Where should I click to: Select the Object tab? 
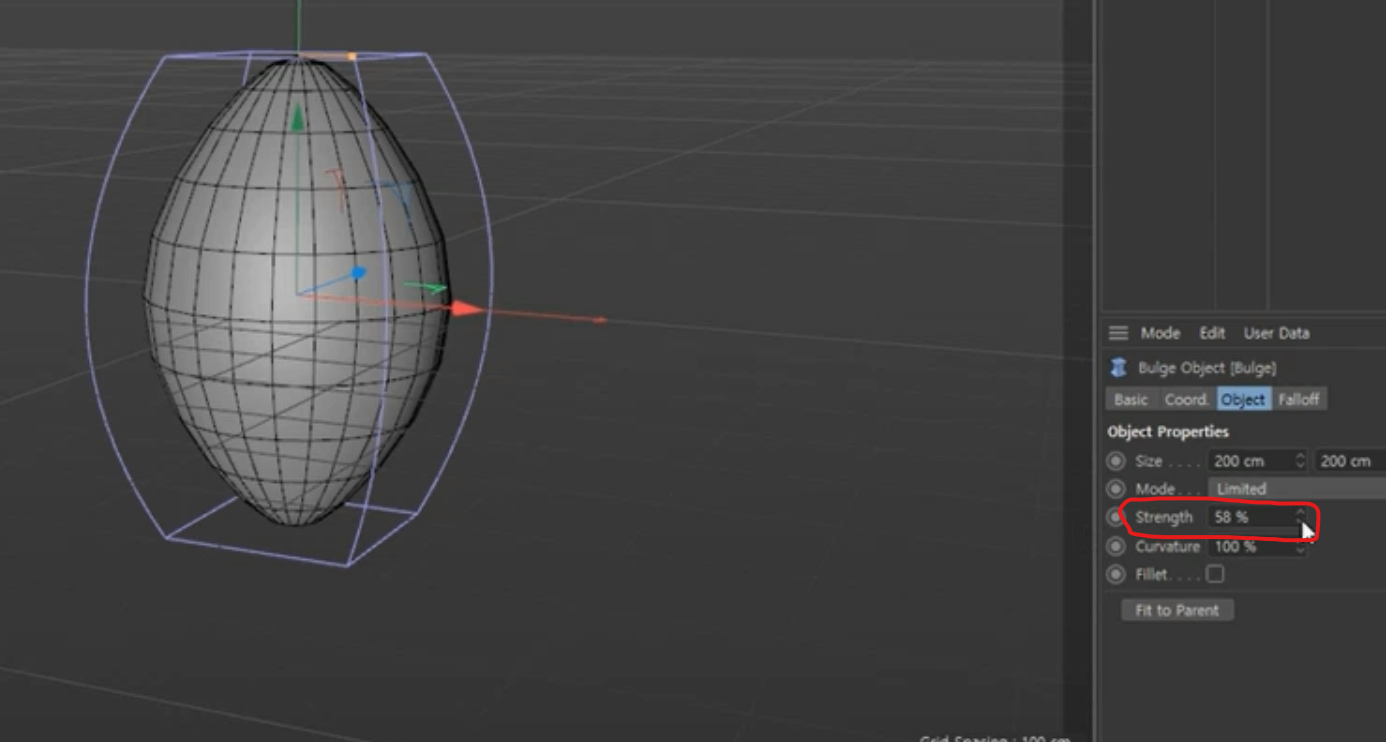click(x=1243, y=399)
